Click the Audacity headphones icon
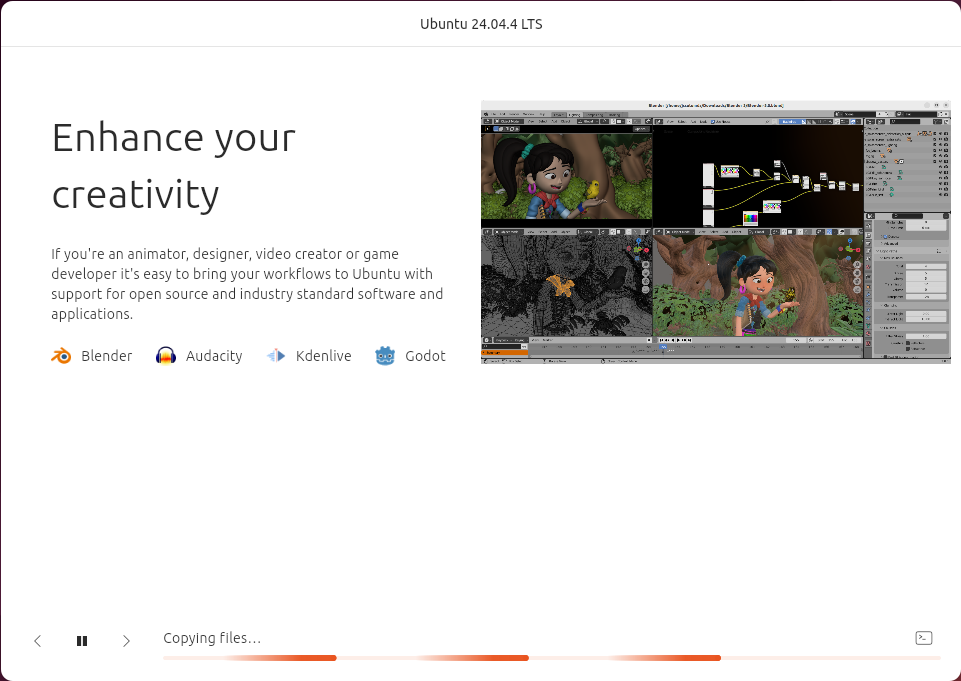961x681 pixels. [x=166, y=356]
